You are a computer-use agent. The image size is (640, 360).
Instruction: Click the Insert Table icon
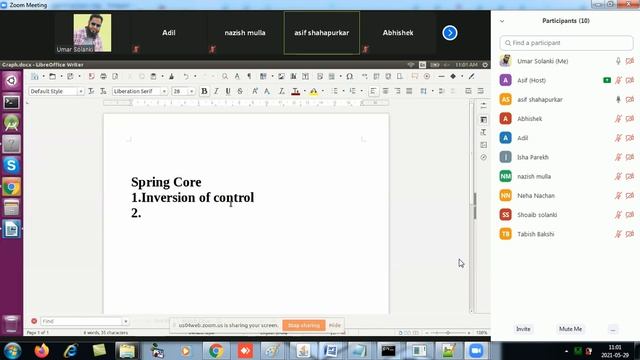coord(263,76)
